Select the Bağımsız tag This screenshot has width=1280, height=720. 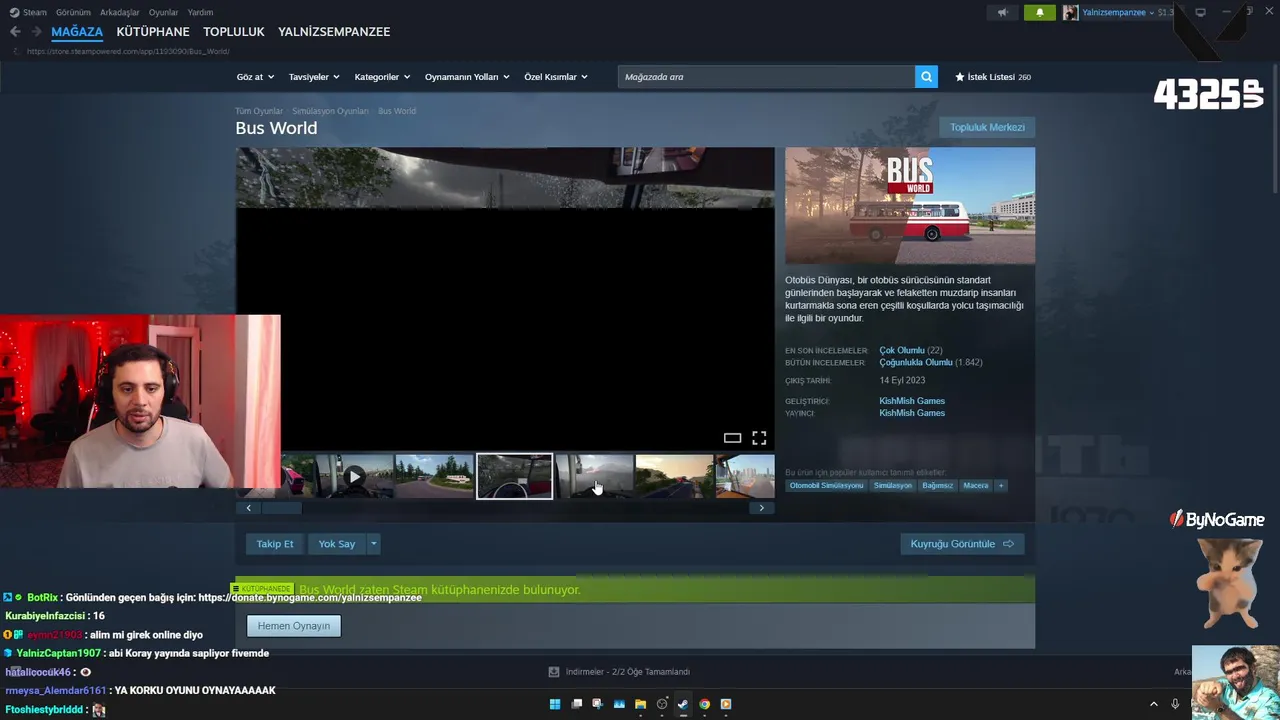point(938,486)
